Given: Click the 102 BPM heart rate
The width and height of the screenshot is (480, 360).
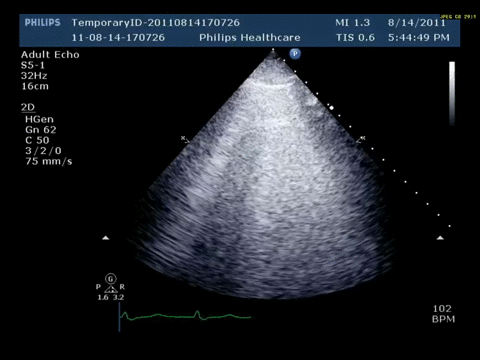Looking at the screenshot, I should click(443, 314).
